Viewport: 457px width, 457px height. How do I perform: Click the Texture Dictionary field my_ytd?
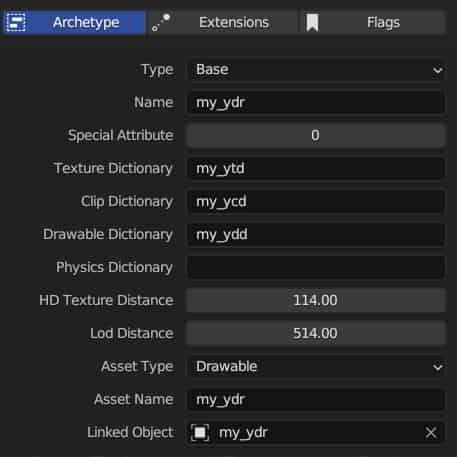point(316,169)
